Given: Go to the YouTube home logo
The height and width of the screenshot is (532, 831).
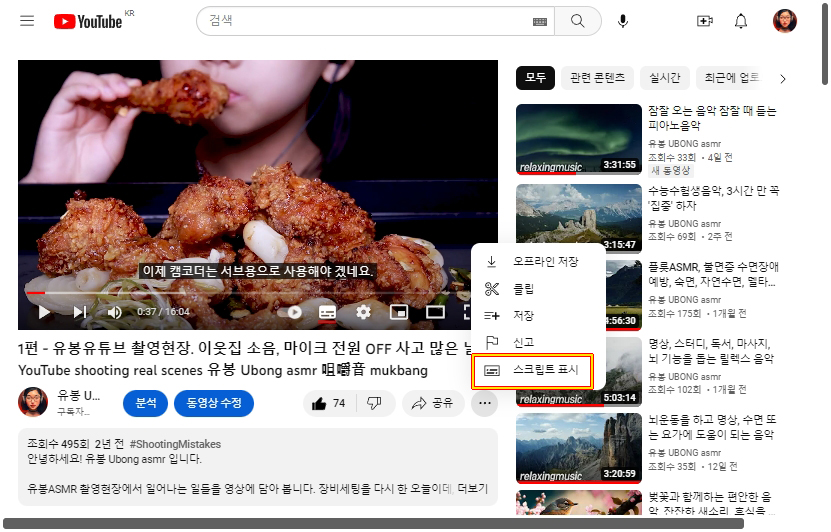Looking at the screenshot, I should click(x=88, y=21).
